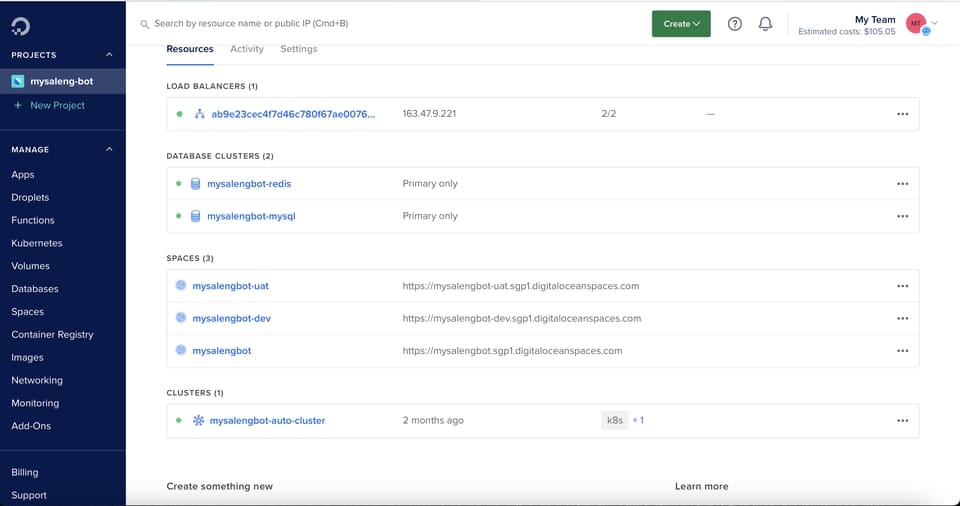The width and height of the screenshot is (960, 506).
Task: Click the space icon for mysalengbot-dev
Action: [x=181, y=318]
